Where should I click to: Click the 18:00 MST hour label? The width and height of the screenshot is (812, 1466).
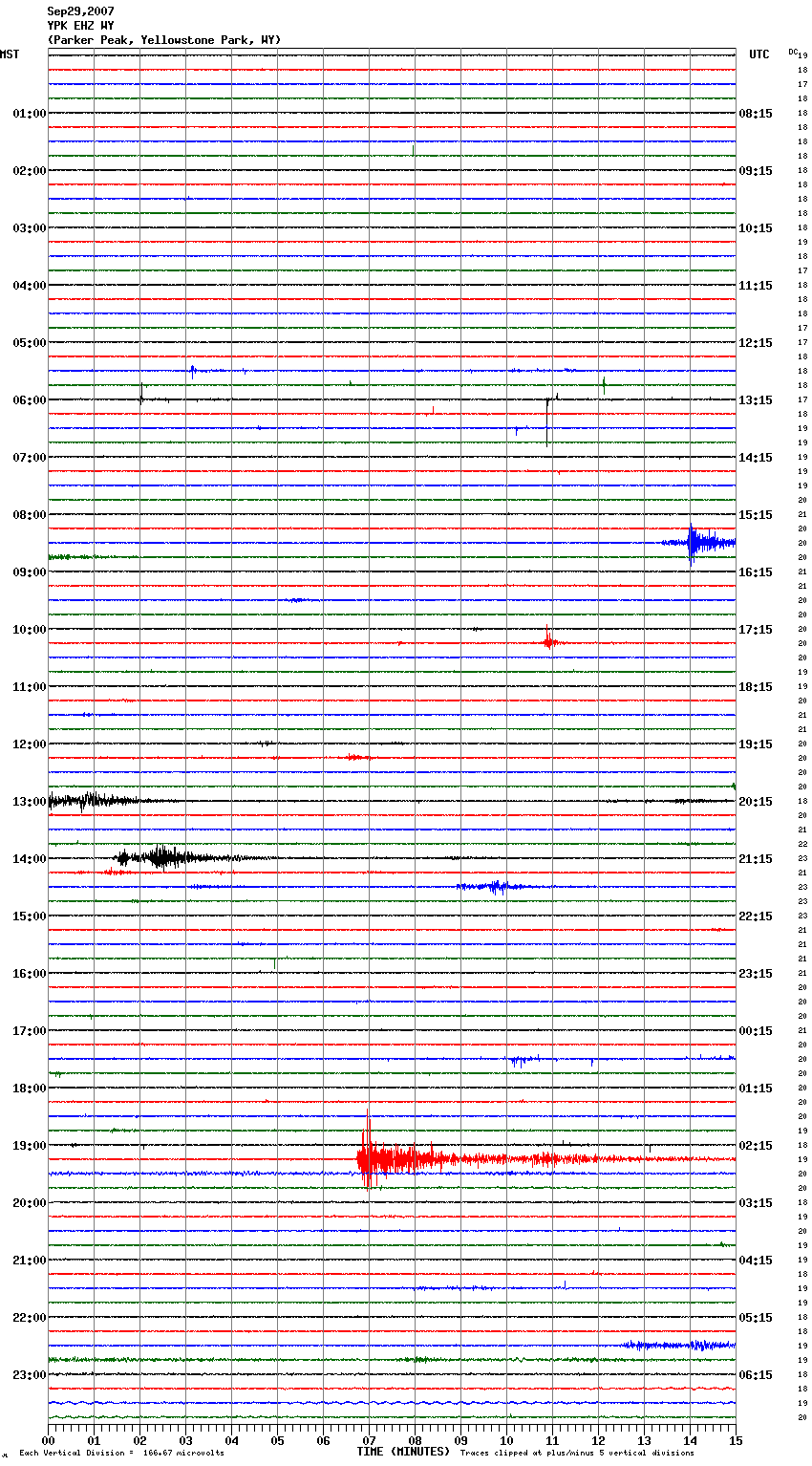(x=30, y=1089)
